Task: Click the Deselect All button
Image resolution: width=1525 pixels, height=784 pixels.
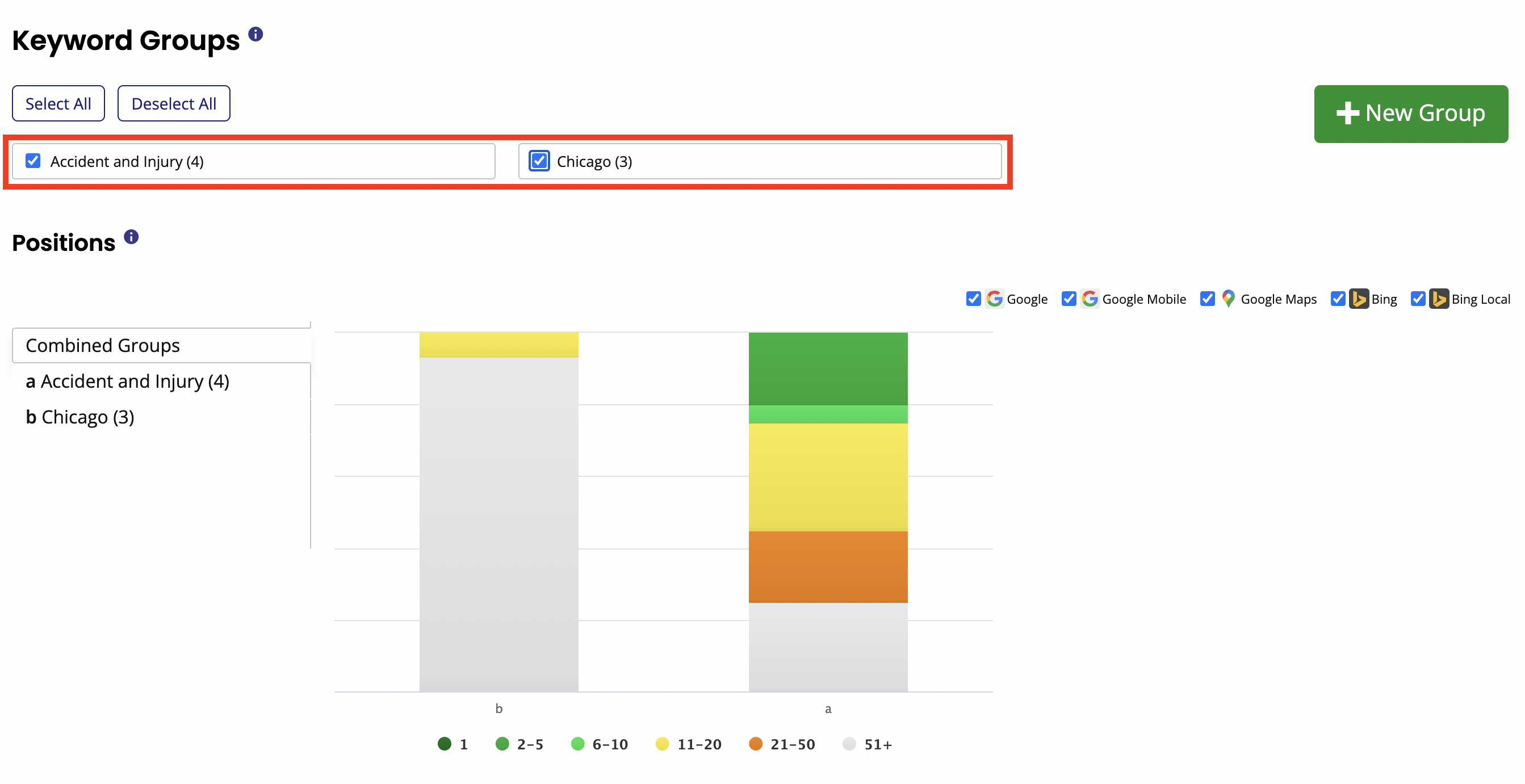Action: click(x=174, y=104)
